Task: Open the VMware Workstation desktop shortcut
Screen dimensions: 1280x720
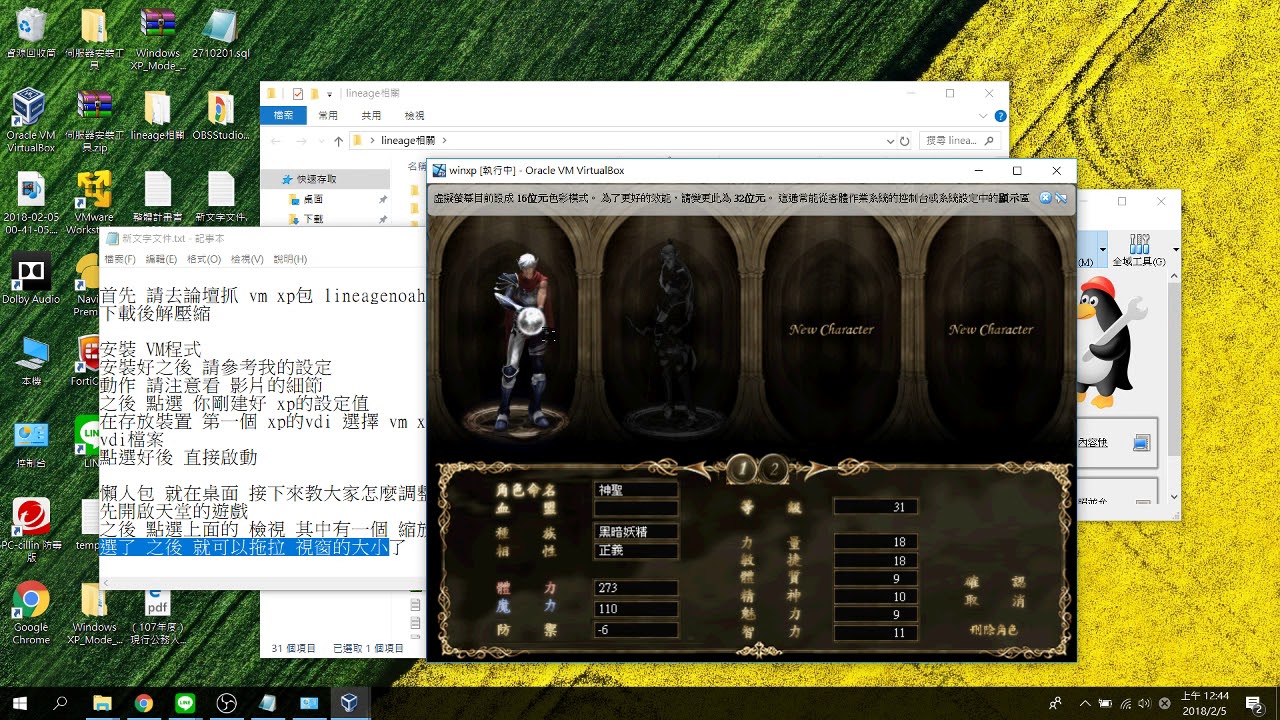Action: coord(94,202)
